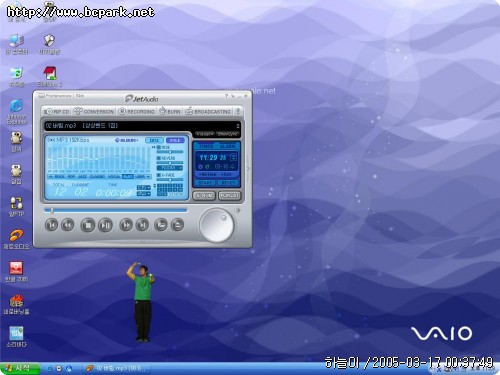Select the POP equalizer preset
The image size is (500, 375).
click(72, 177)
